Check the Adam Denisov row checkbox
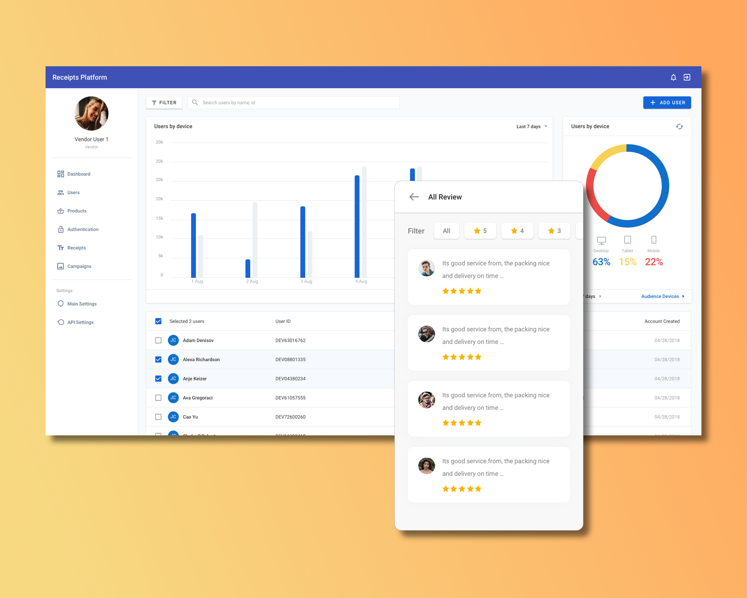Viewport: 747px width, 598px height. click(158, 340)
